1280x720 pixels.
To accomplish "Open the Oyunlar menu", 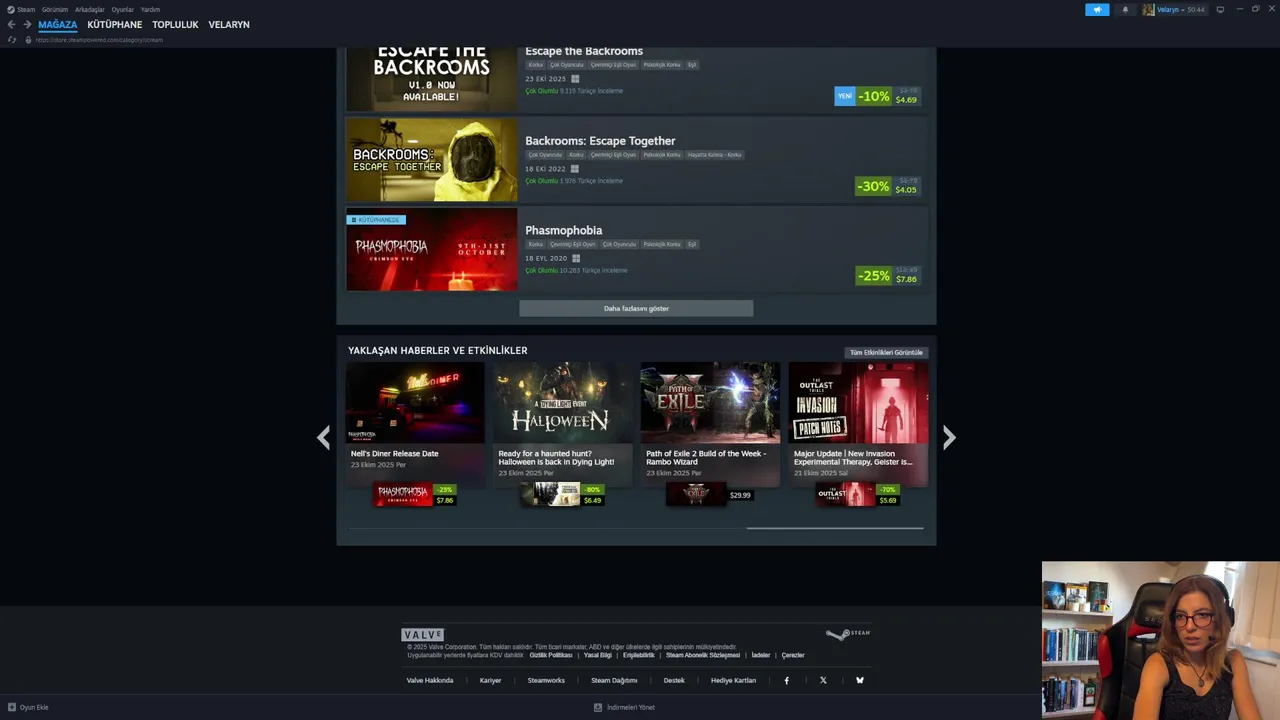I will [123, 9].
